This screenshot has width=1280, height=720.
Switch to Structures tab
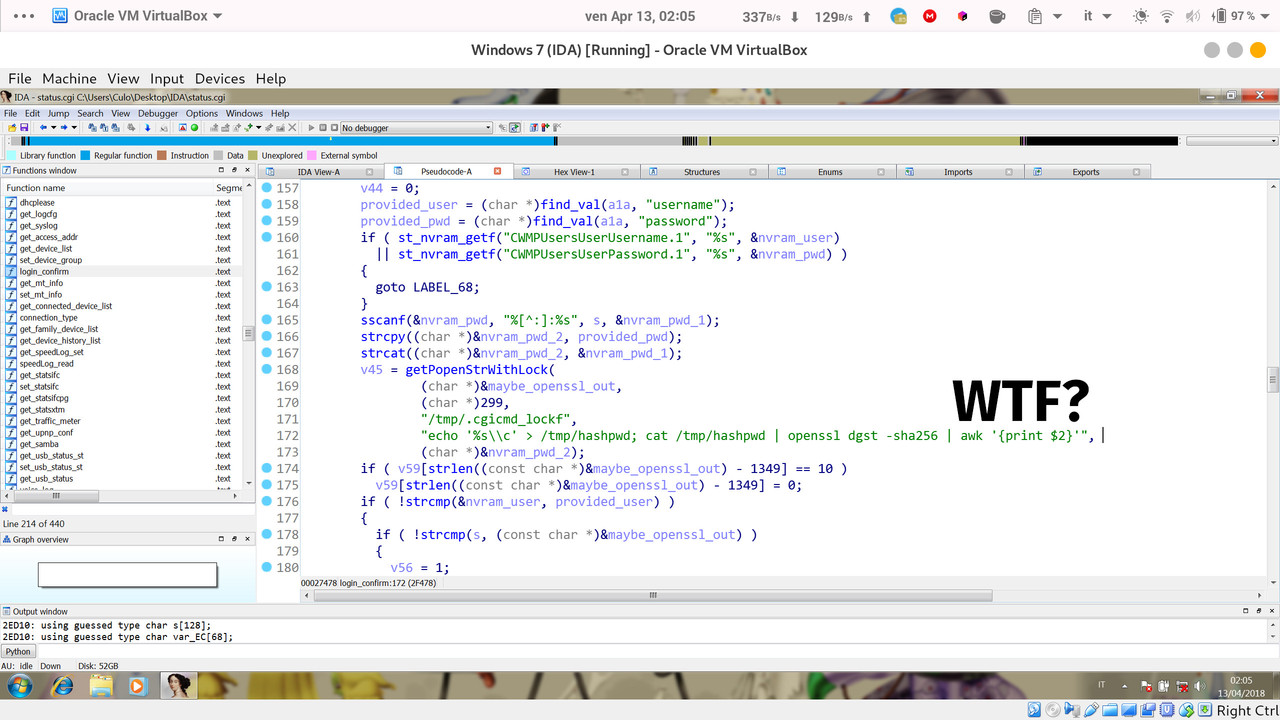(x=702, y=172)
